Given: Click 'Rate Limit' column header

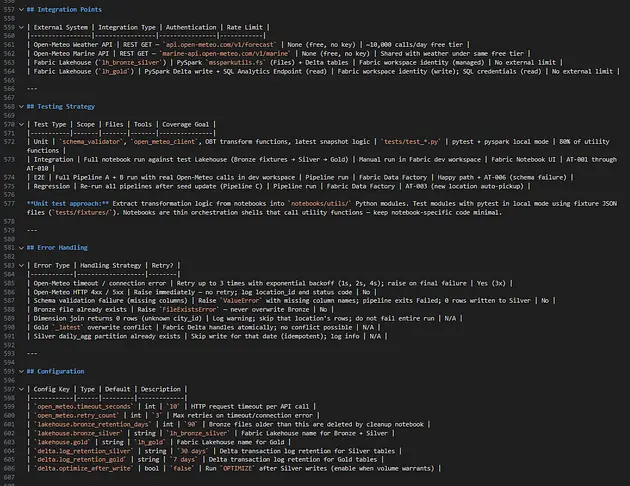Looking at the screenshot, I should pyautogui.click(x=244, y=27).
